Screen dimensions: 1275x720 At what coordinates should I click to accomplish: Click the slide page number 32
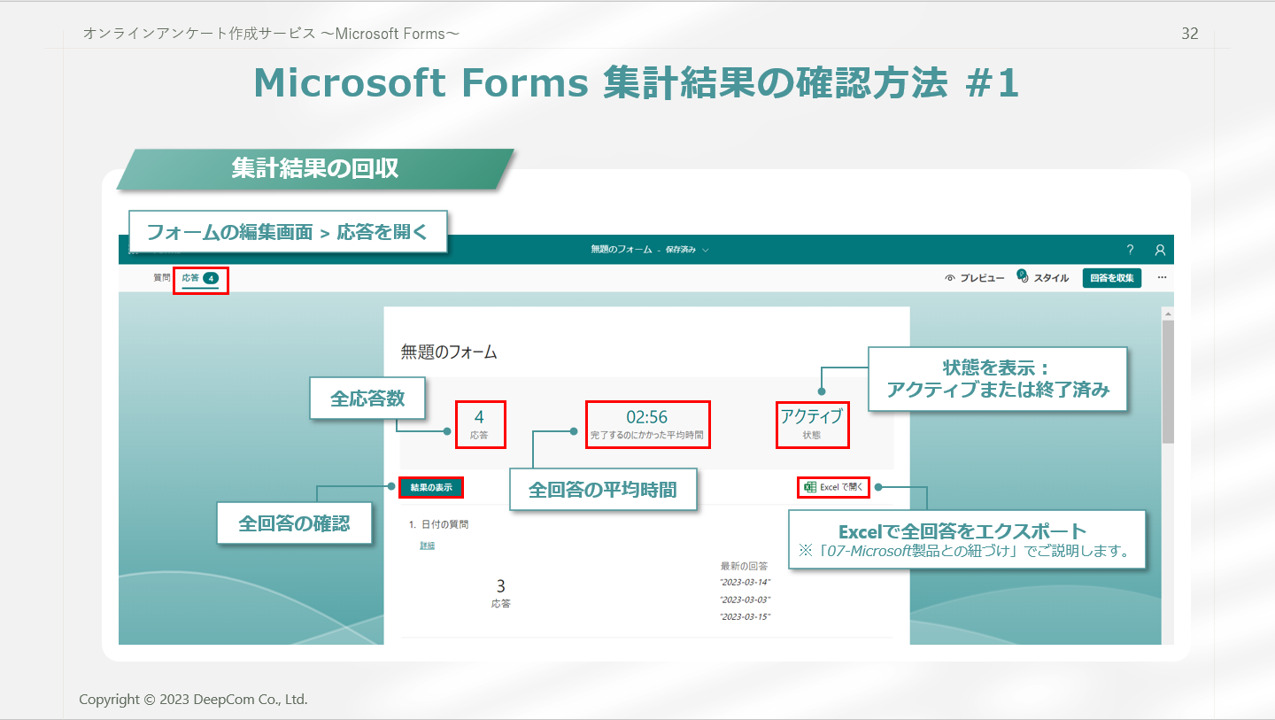click(x=1190, y=34)
